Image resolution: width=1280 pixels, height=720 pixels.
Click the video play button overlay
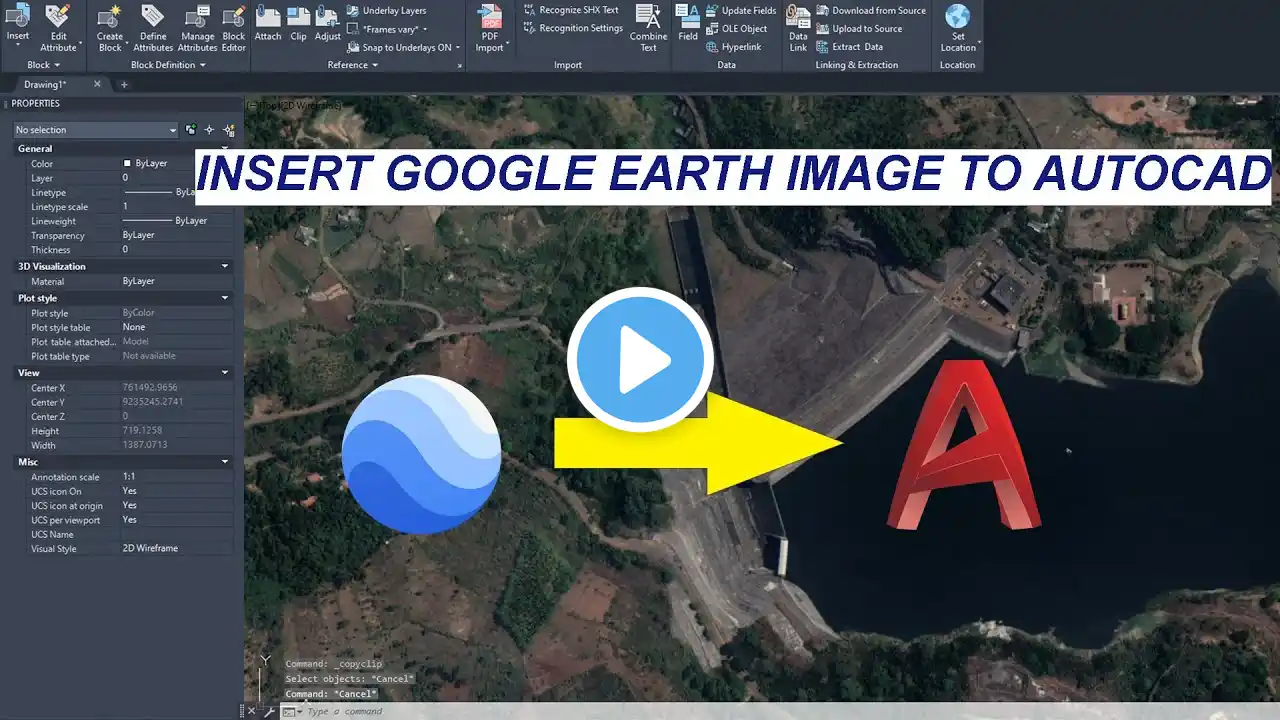click(640, 359)
